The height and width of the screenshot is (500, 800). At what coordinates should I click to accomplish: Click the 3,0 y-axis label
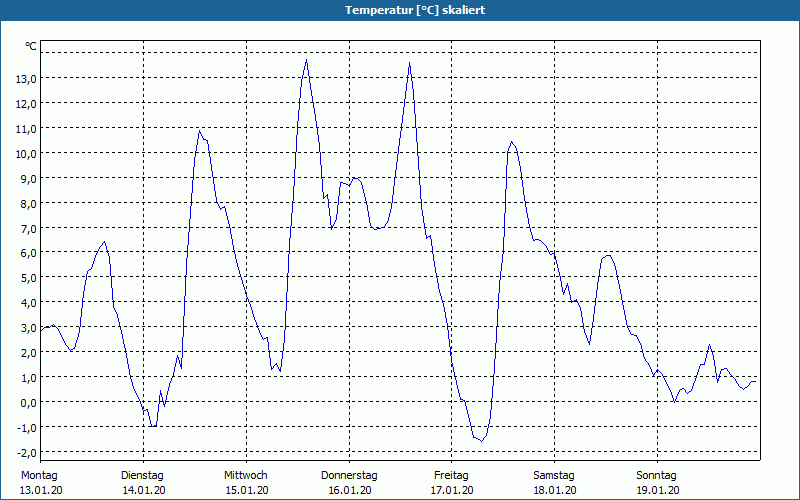coord(28,328)
